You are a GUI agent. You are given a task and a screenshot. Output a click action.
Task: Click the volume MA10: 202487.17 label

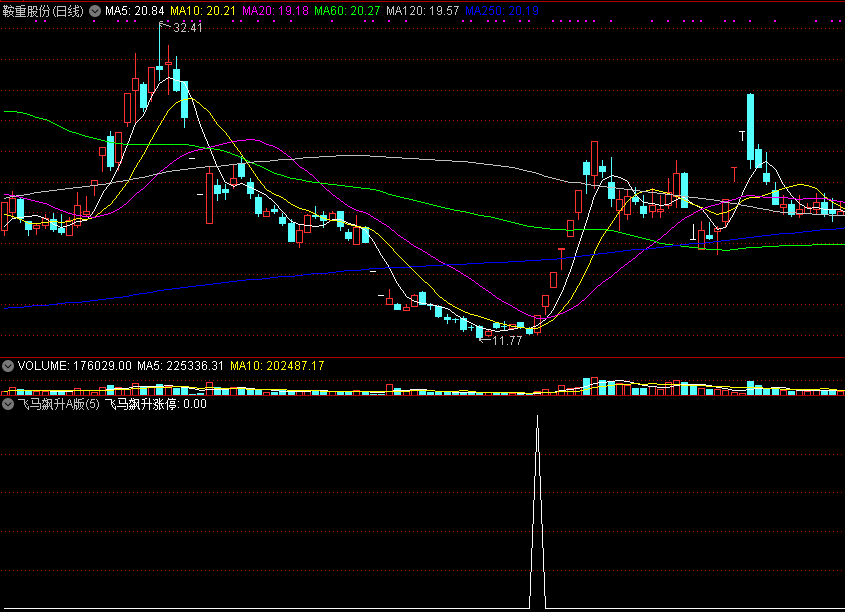[x=277, y=366]
